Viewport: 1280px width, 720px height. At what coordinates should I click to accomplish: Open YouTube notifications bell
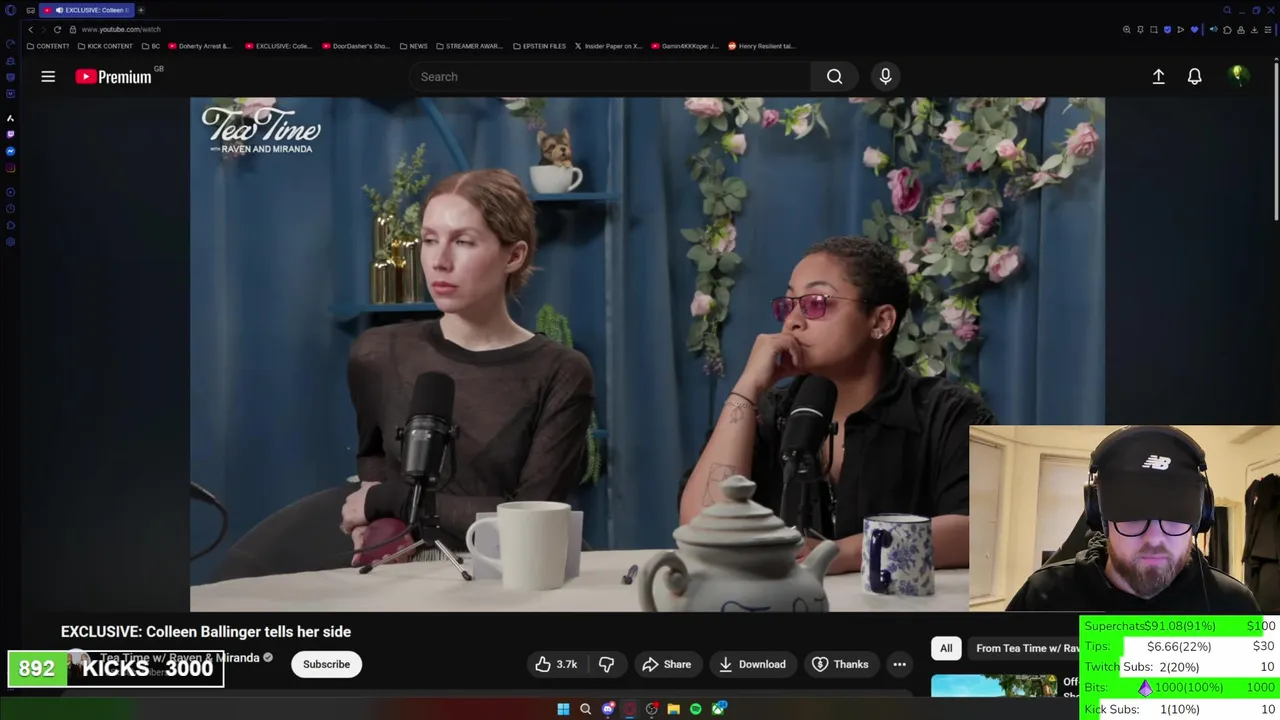(1194, 76)
